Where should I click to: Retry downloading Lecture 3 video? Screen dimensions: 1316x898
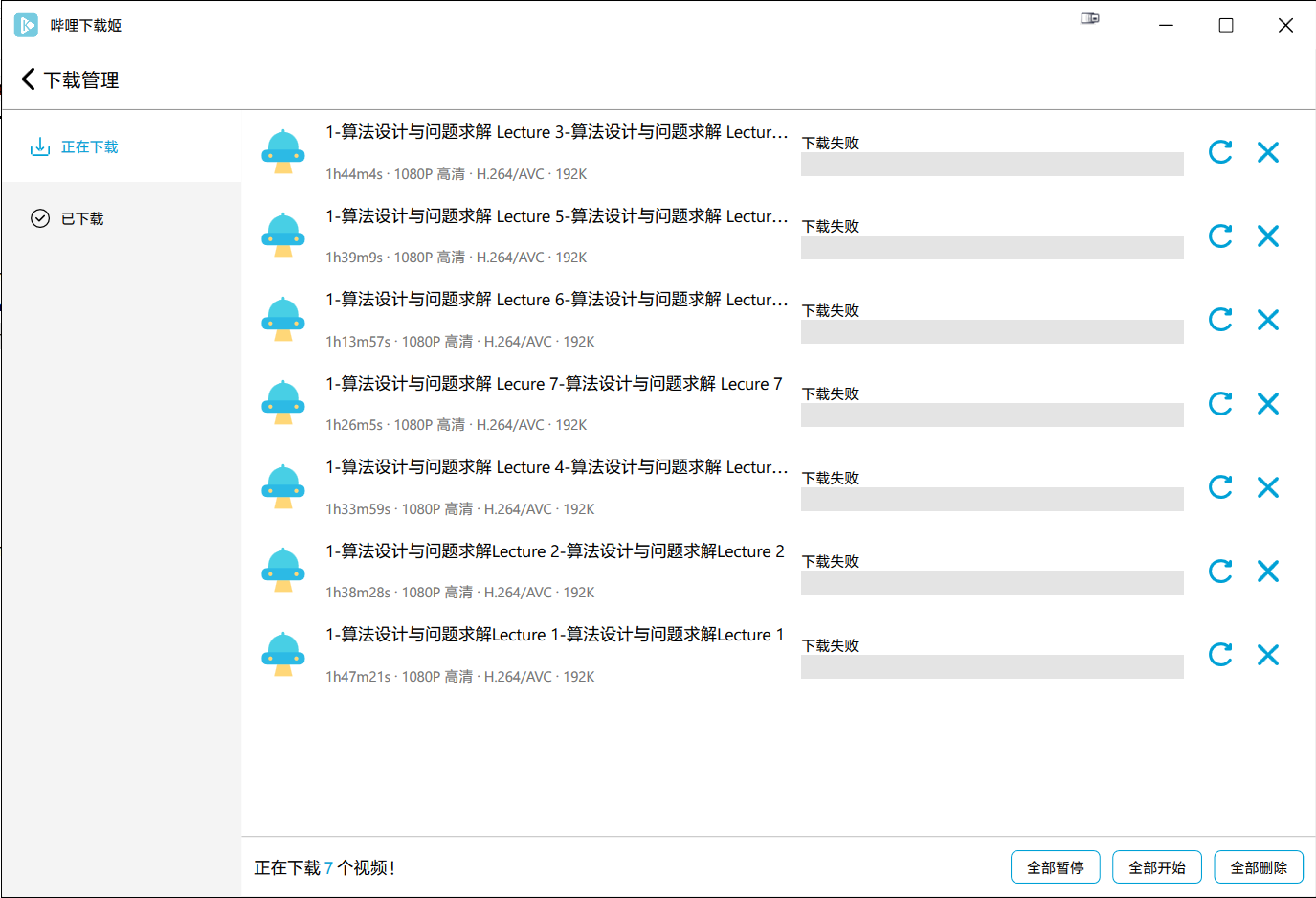tap(1219, 151)
